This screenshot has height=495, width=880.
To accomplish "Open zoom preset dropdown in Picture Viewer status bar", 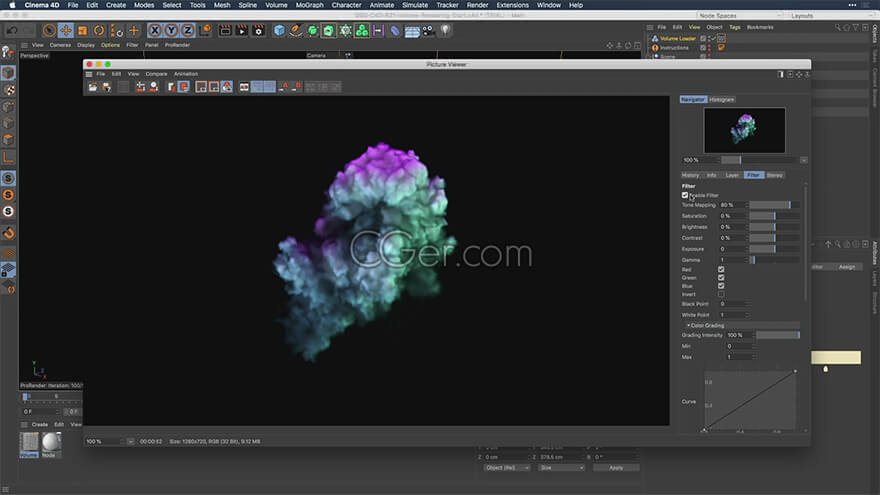I will pyautogui.click(x=130, y=442).
